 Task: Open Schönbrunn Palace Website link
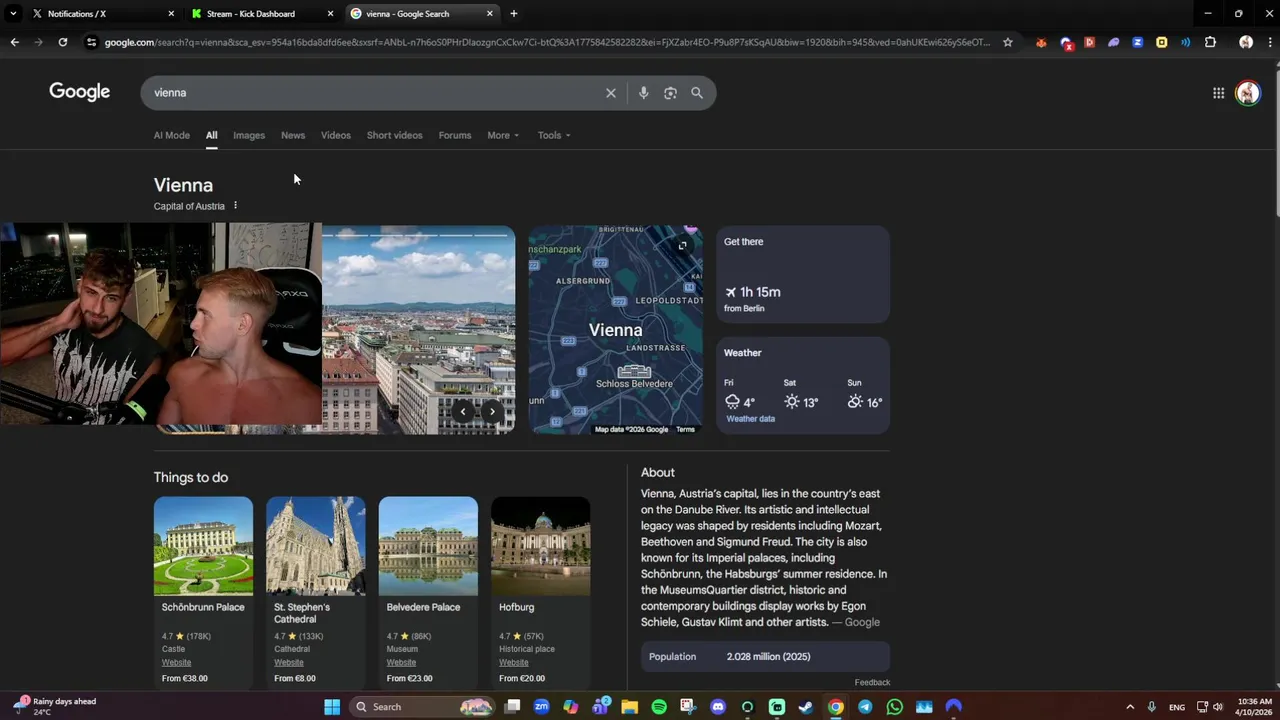click(176, 662)
